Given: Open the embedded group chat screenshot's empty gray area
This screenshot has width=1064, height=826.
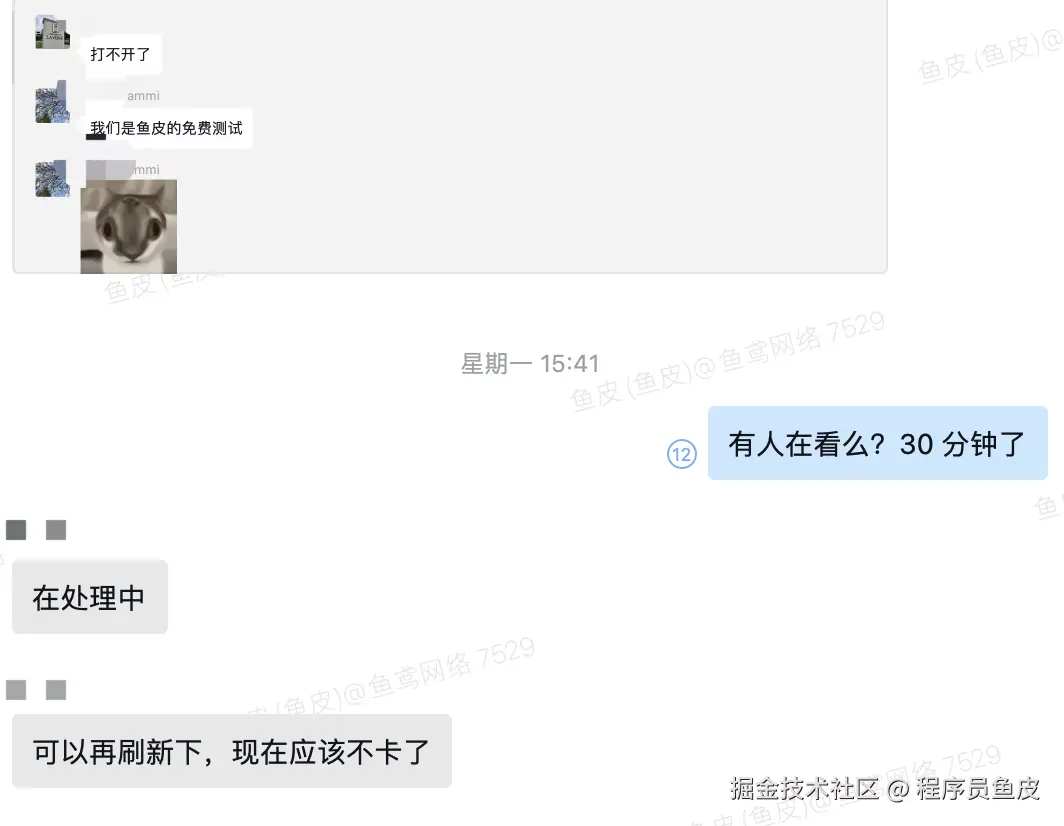Looking at the screenshot, I should [529, 136].
